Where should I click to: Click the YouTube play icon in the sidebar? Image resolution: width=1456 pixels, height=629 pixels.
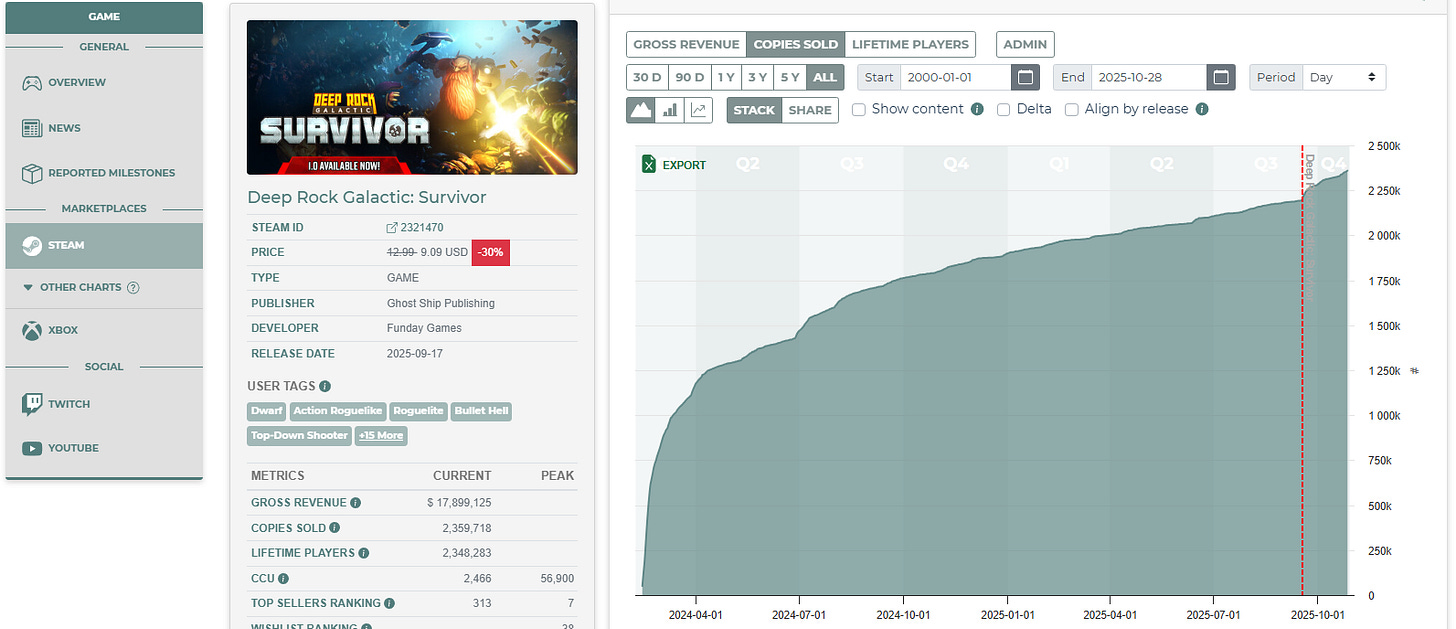pyautogui.click(x=31, y=448)
